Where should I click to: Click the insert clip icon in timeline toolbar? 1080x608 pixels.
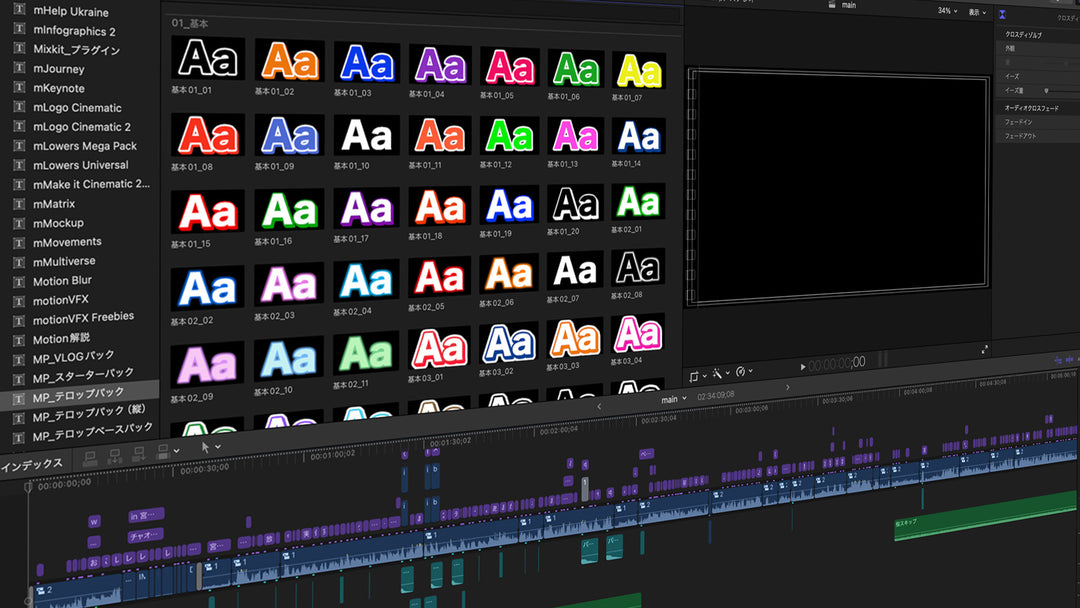click(x=113, y=456)
